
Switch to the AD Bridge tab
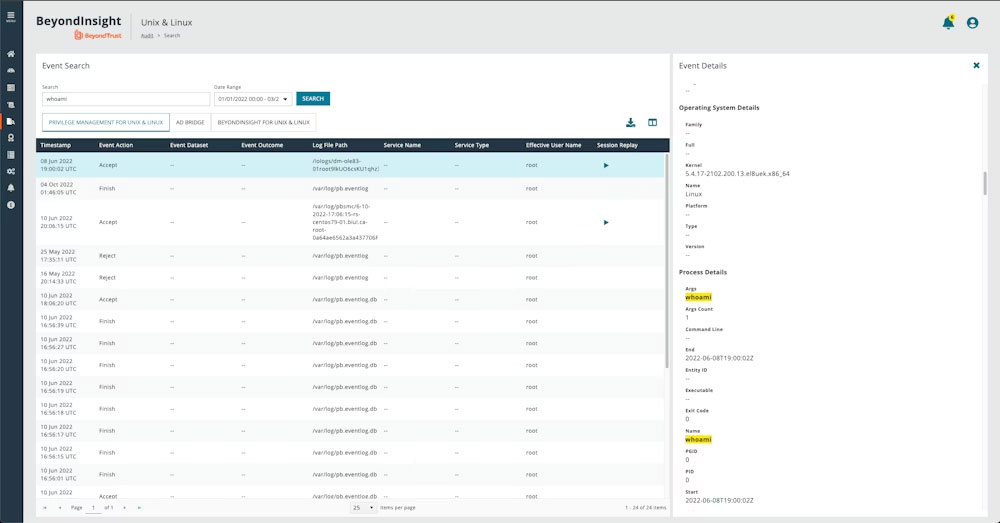(x=189, y=122)
